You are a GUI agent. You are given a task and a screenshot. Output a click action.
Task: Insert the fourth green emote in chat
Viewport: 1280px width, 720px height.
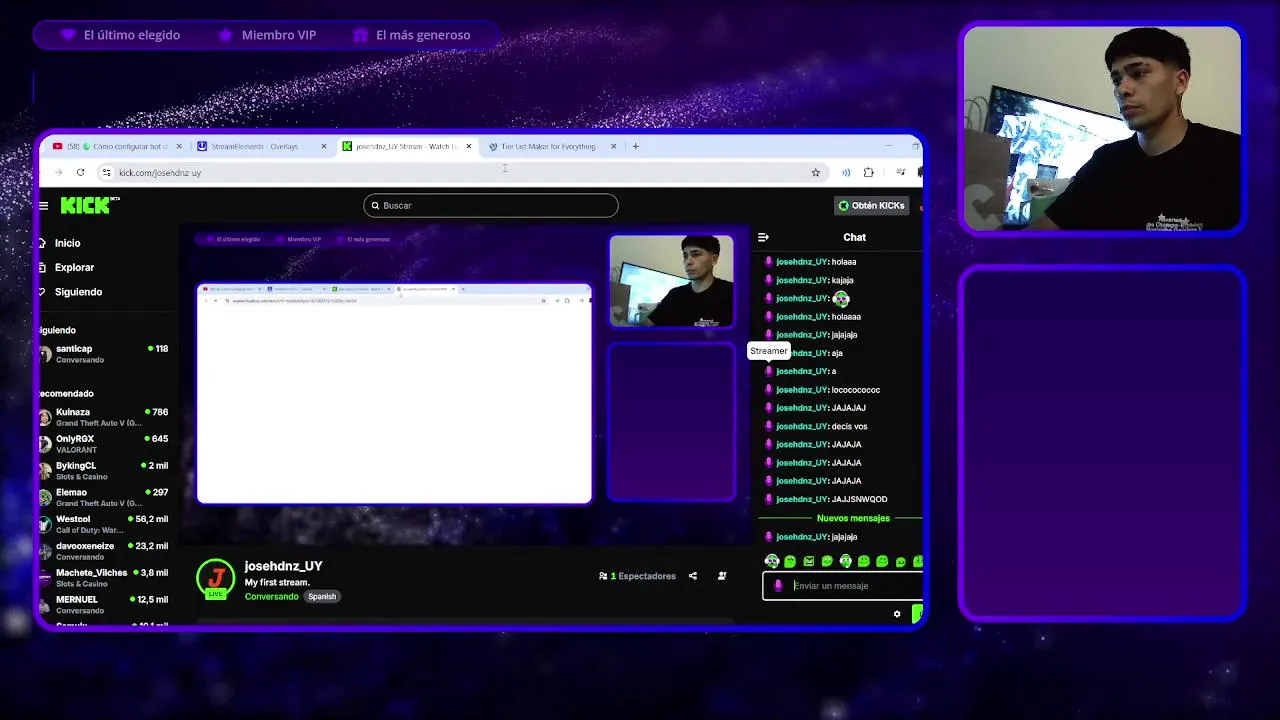[x=827, y=561]
